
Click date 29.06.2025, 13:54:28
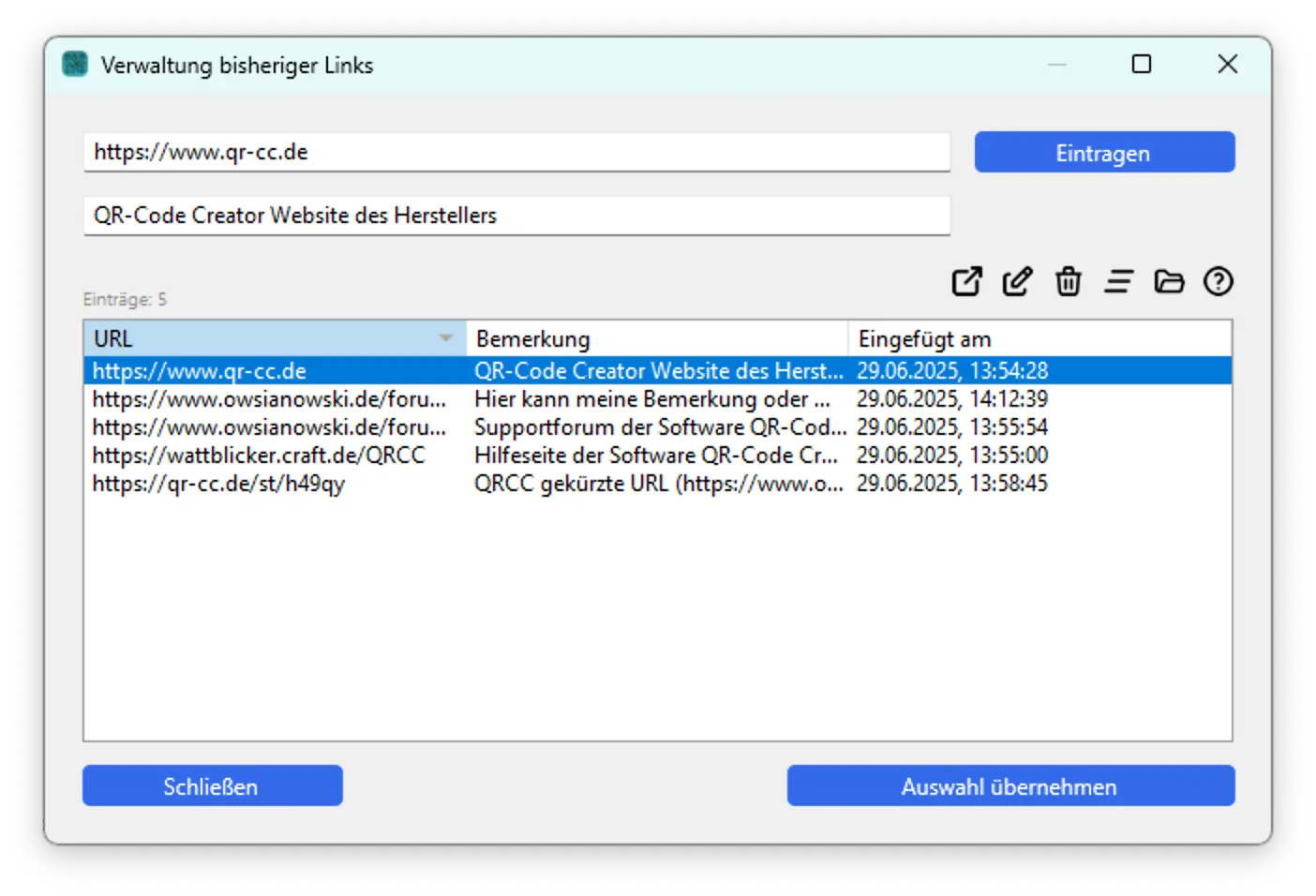952,371
